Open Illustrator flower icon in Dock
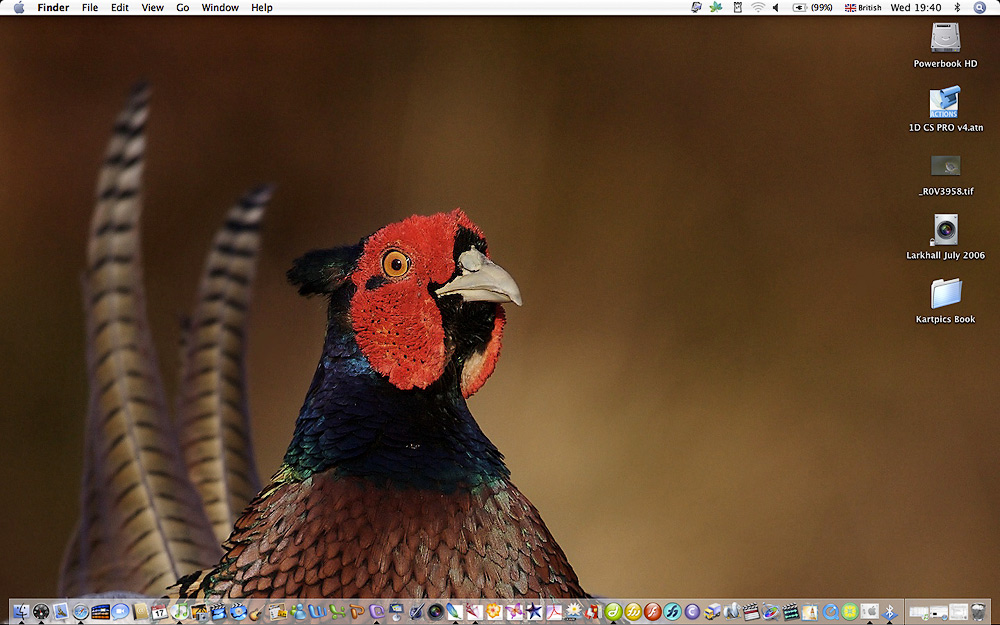 [493, 612]
